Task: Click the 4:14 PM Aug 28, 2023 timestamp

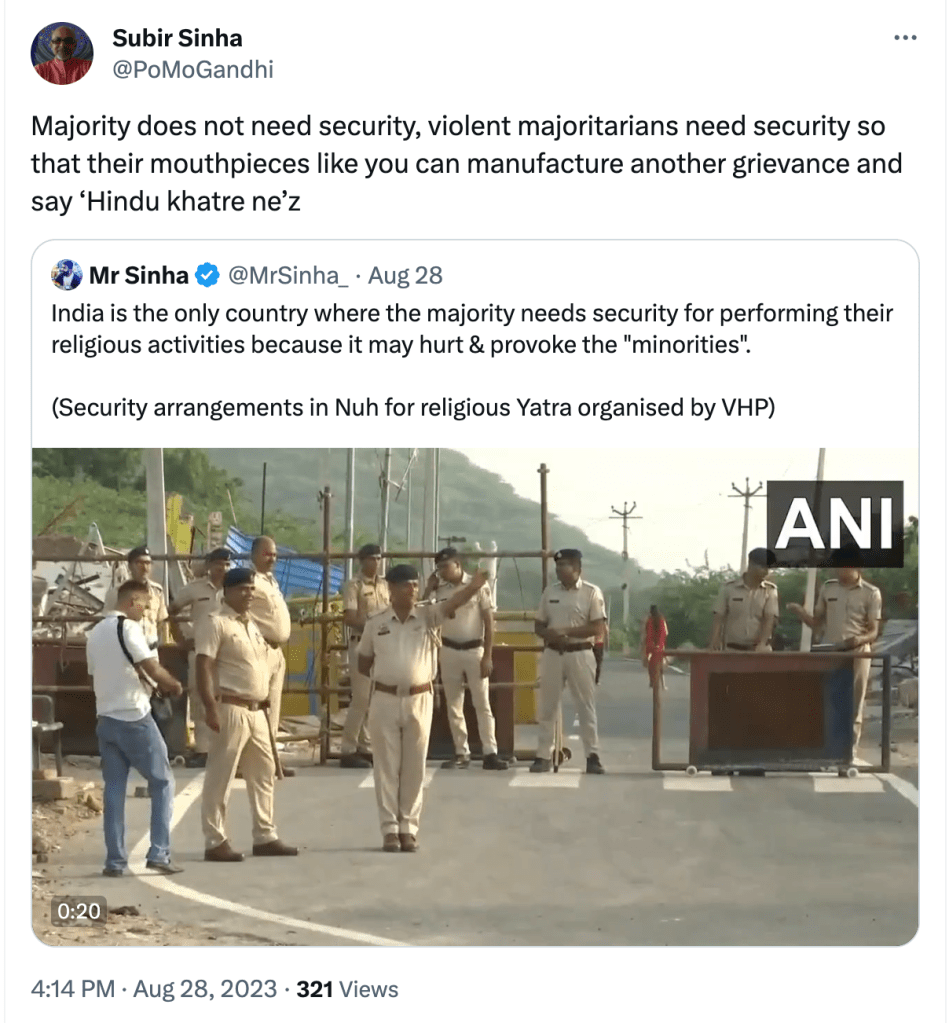Action: 154,989
